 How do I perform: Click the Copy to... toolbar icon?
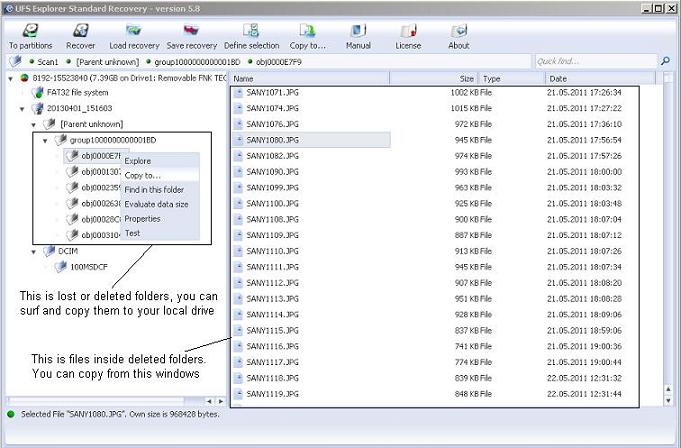(307, 31)
